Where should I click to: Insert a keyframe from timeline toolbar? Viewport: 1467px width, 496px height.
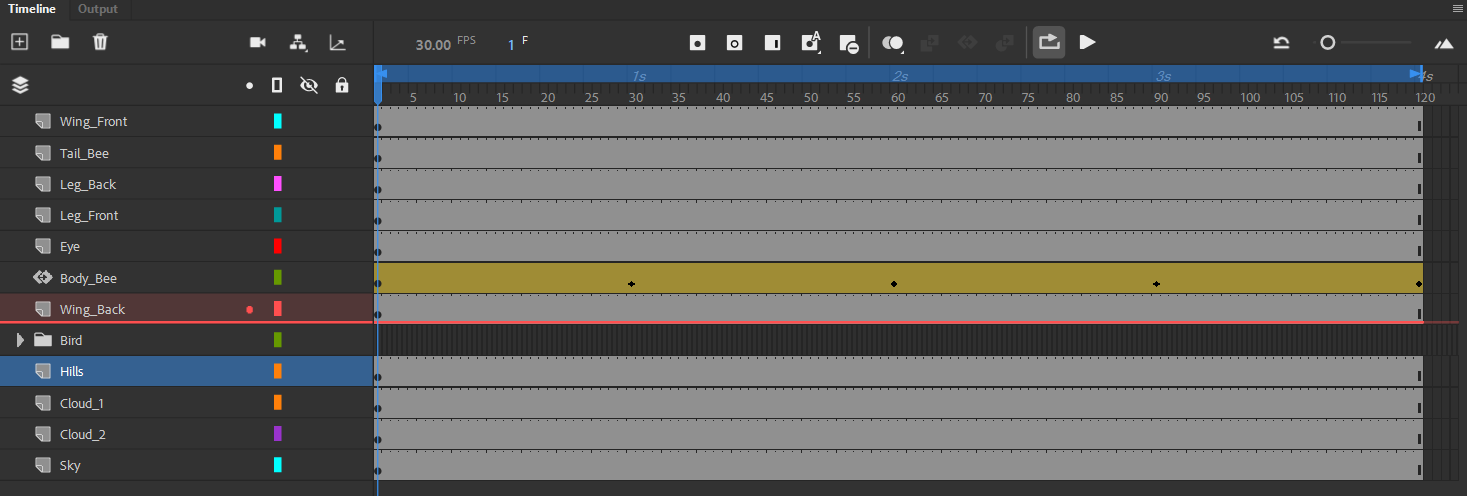(x=697, y=43)
